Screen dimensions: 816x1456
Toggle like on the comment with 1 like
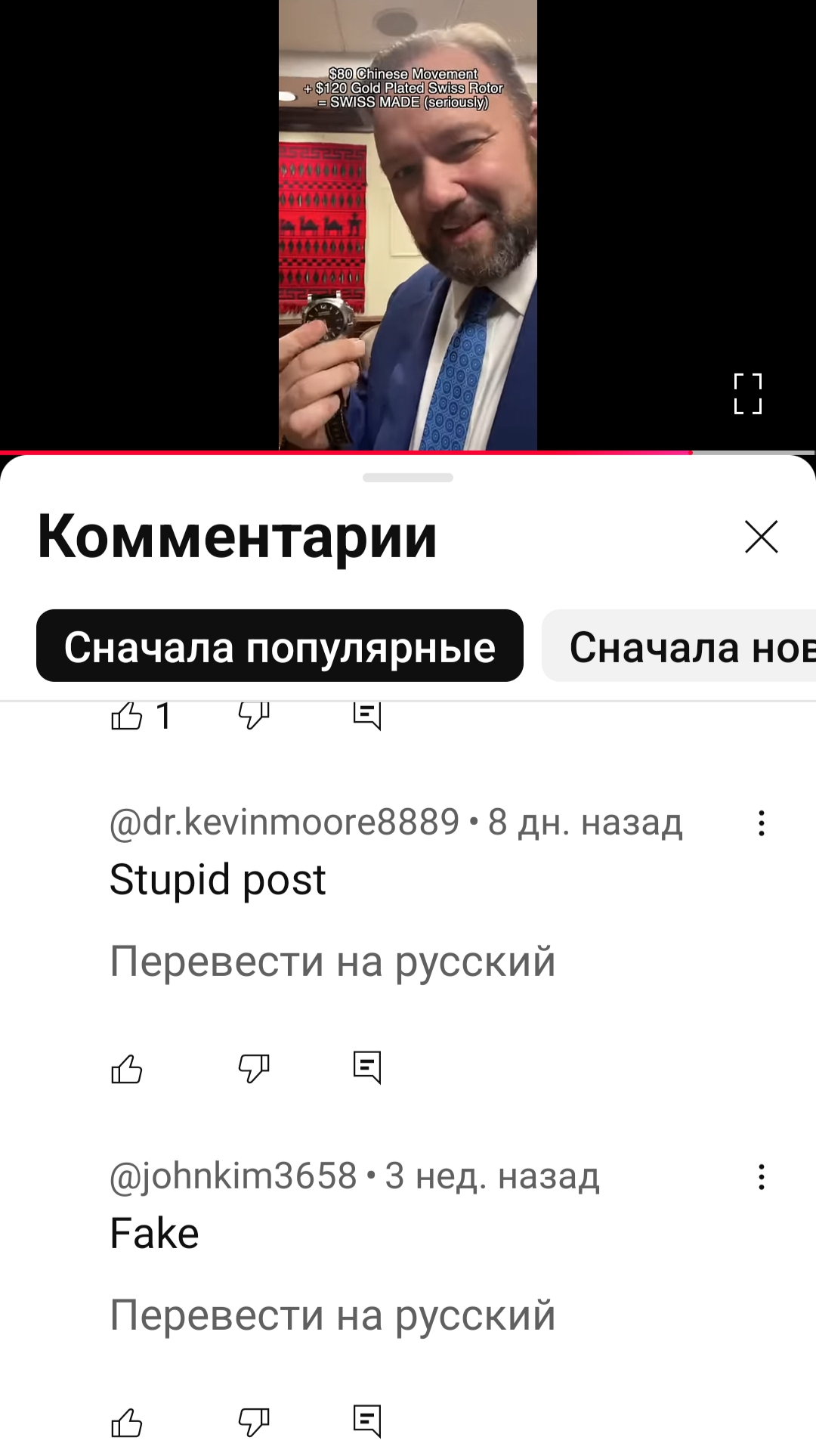click(x=127, y=714)
